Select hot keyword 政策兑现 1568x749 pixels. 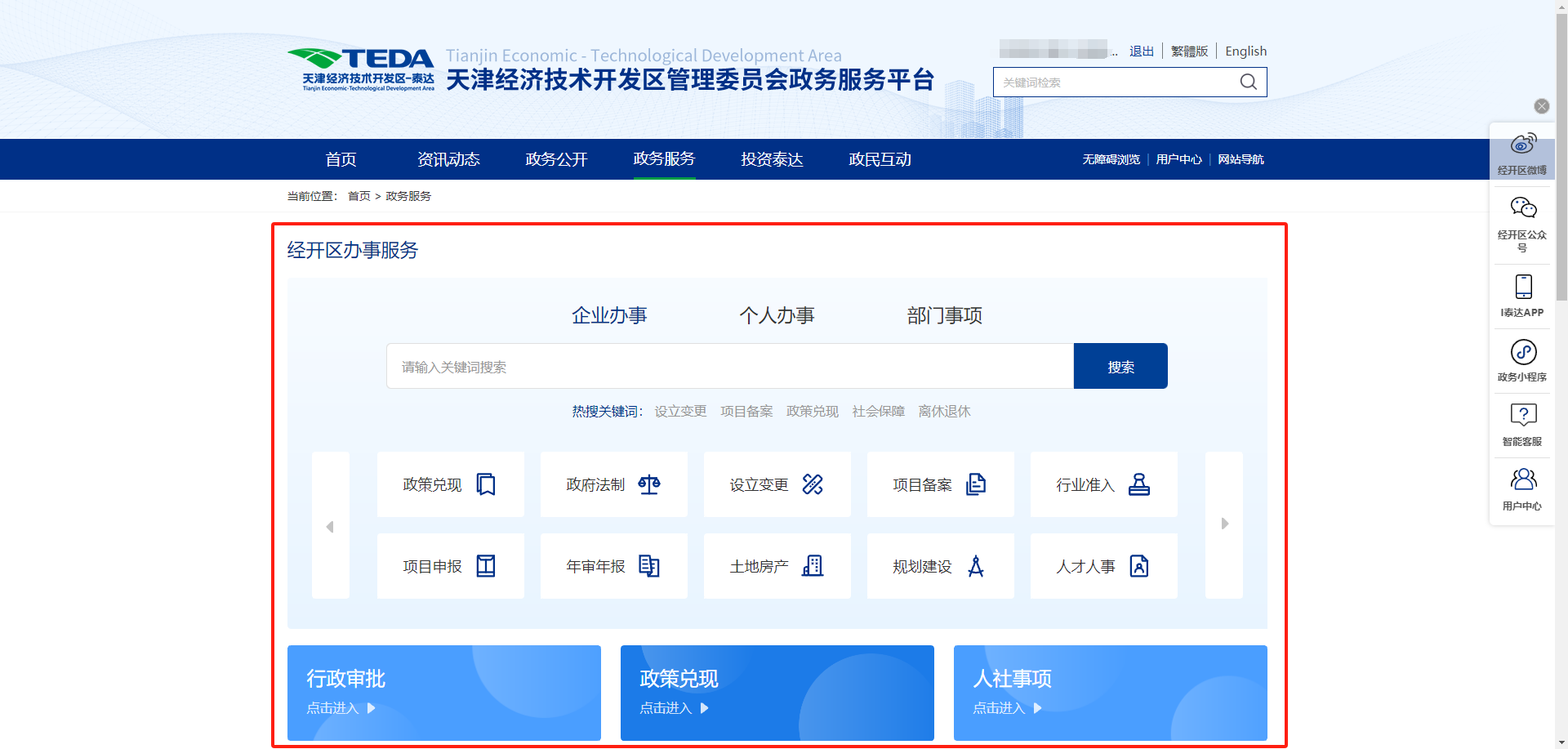click(813, 411)
